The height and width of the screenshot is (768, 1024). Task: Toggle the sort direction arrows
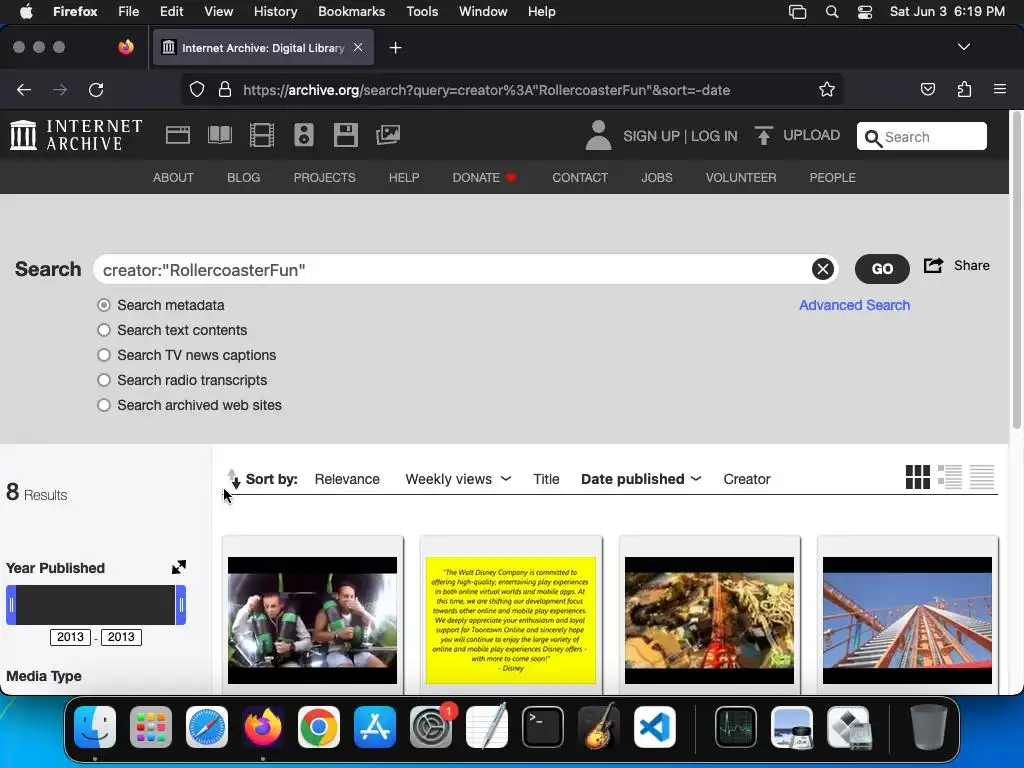point(233,479)
